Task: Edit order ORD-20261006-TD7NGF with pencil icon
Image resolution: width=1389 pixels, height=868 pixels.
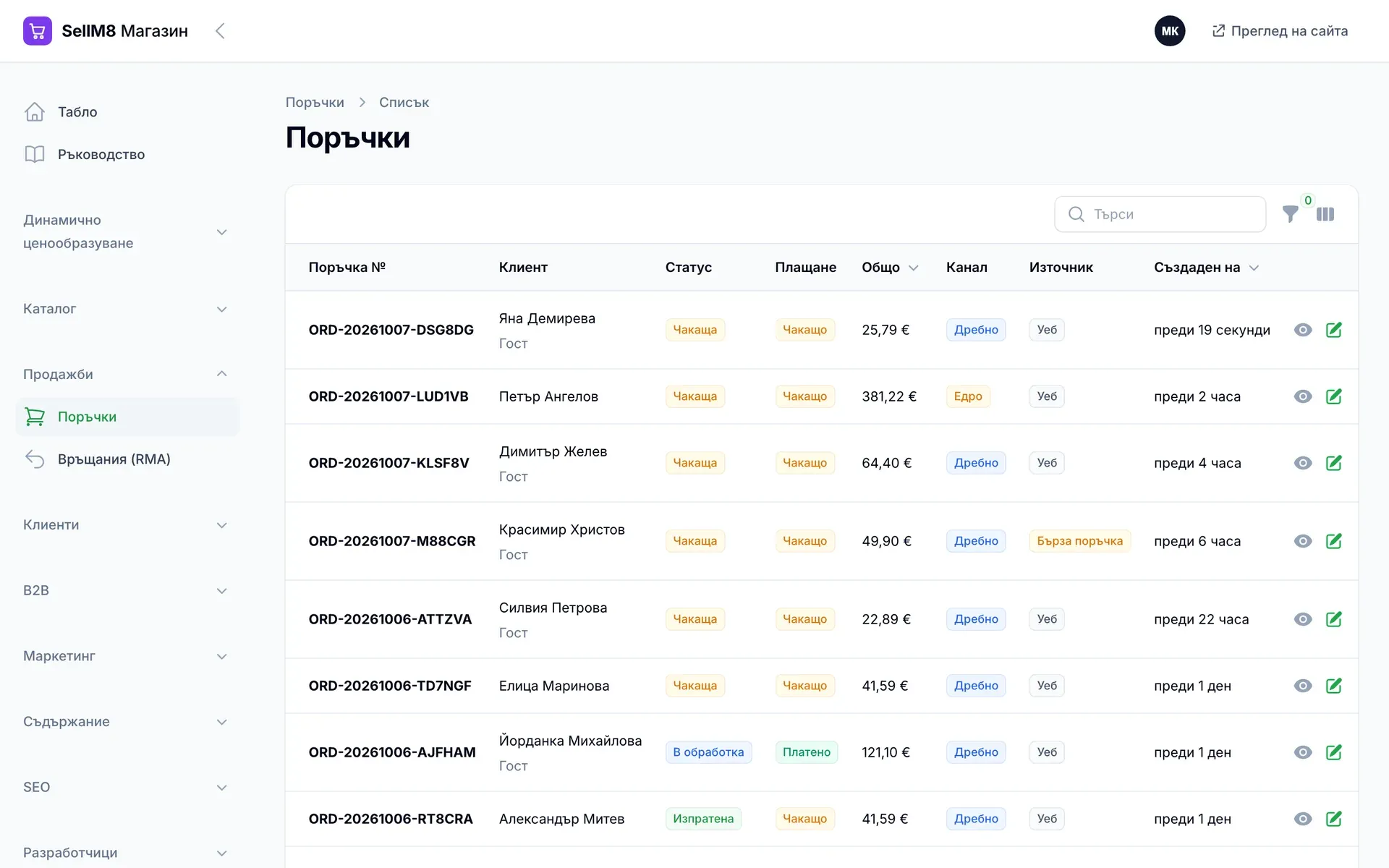Action: tap(1334, 686)
